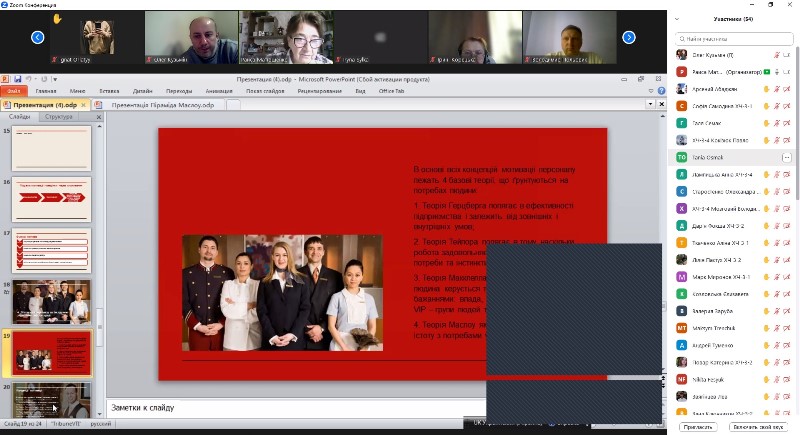Click the Включить свой звук button
800x435 pixels.
pyautogui.click(x=758, y=427)
